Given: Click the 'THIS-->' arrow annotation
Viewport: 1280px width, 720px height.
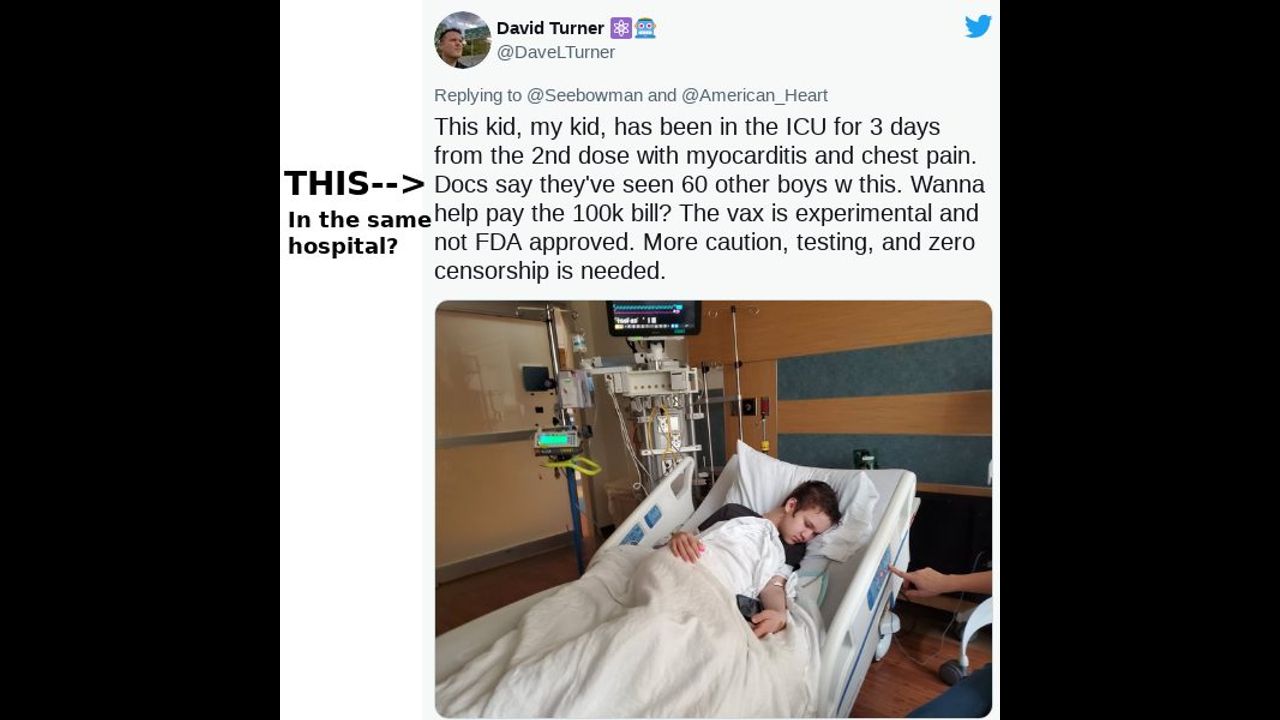Looking at the screenshot, I should pyautogui.click(x=354, y=183).
